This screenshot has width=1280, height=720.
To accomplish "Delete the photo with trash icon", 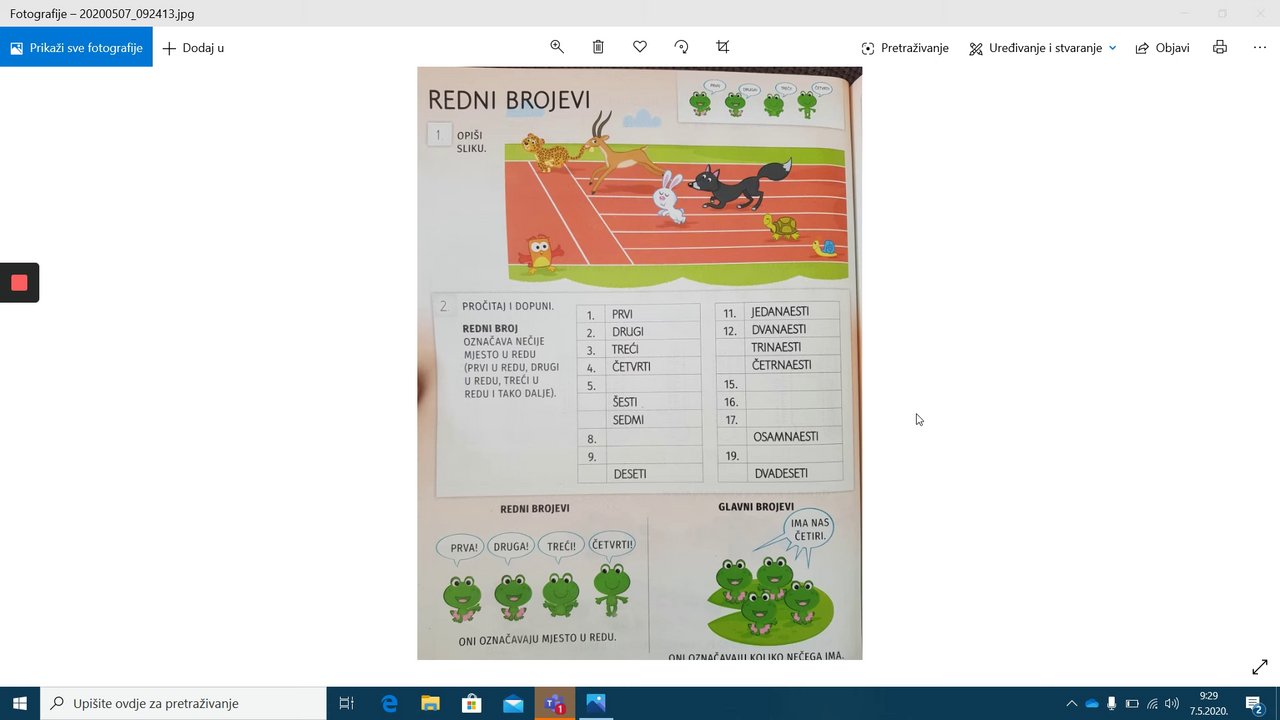I will 598,47.
